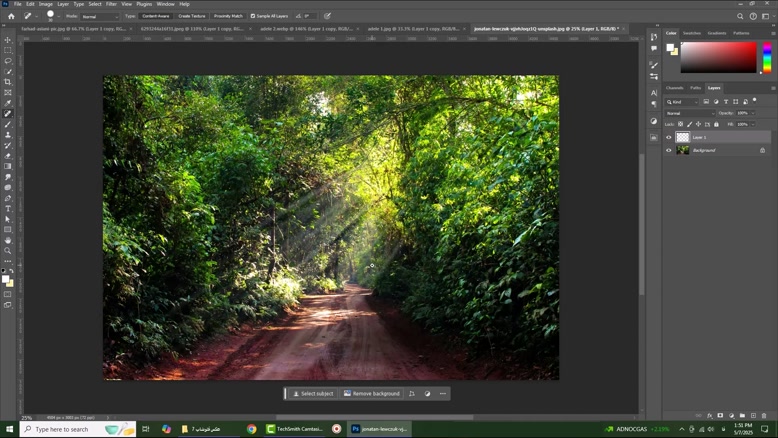Open the brush preset picker dropdown
Screen dimensions: 778x438
[x=59, y=16]
